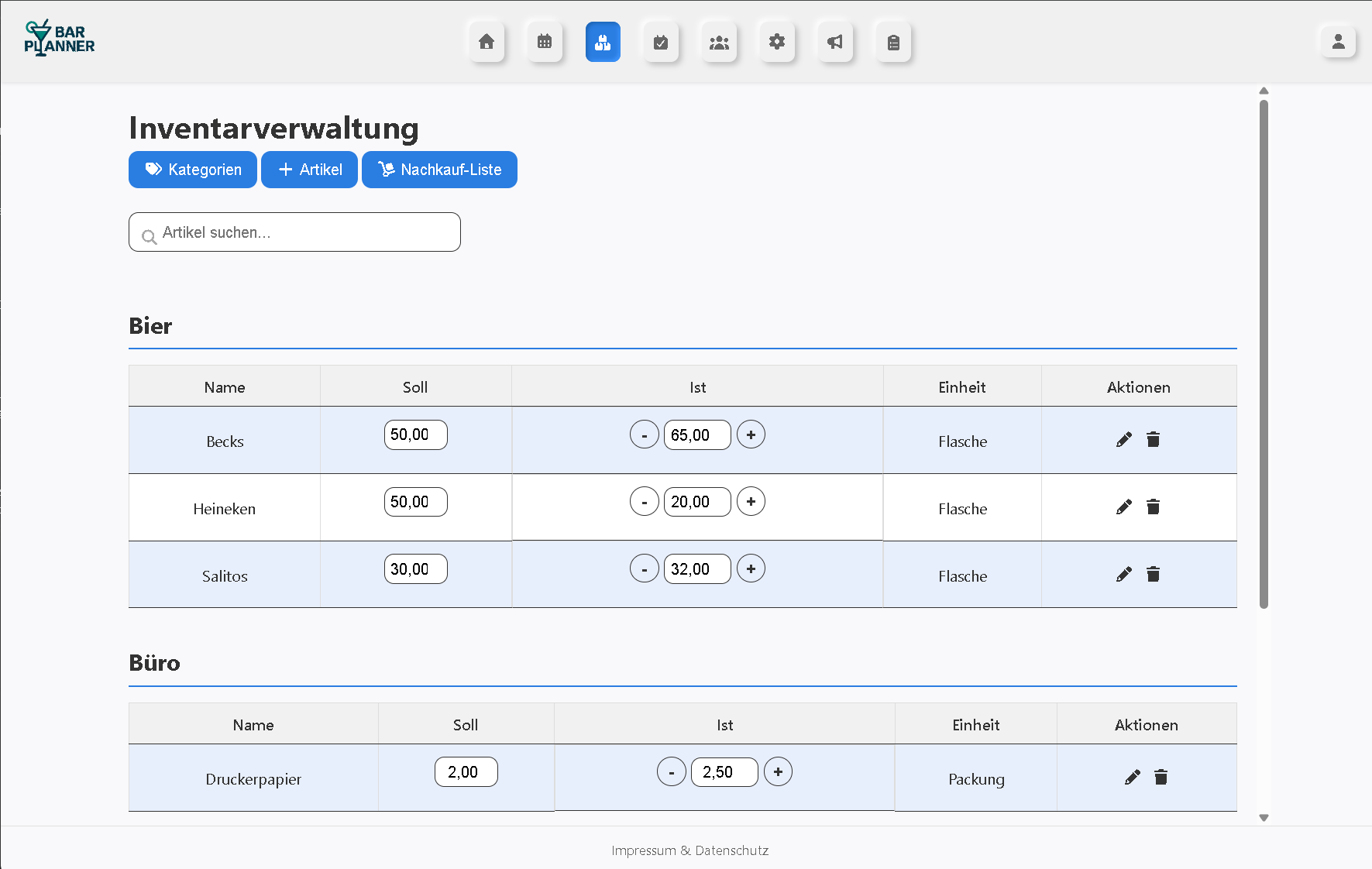Edit the Becks article via pencil icon
The image size is (1372, 869).
1124,439
